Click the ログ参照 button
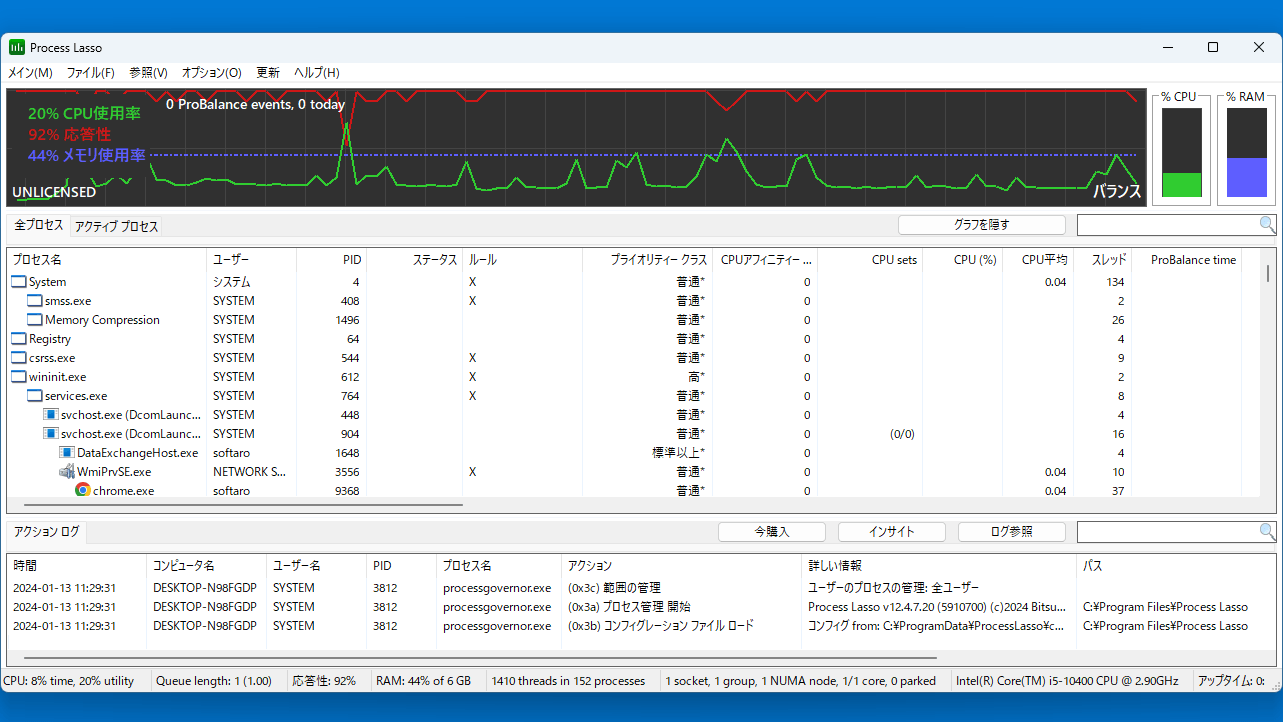This screenshot has width=1283, height=722. 1012,532
